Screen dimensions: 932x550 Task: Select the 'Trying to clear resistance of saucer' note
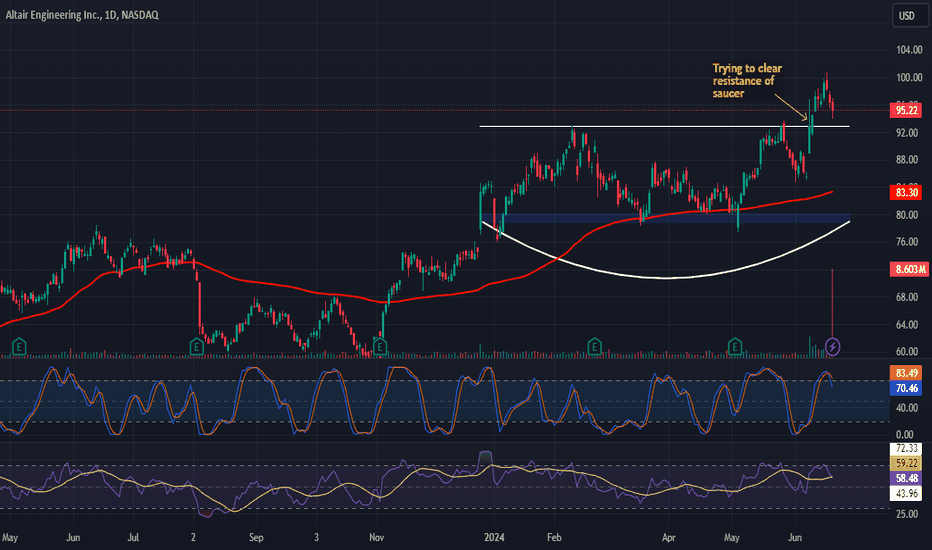coord(747,81)
